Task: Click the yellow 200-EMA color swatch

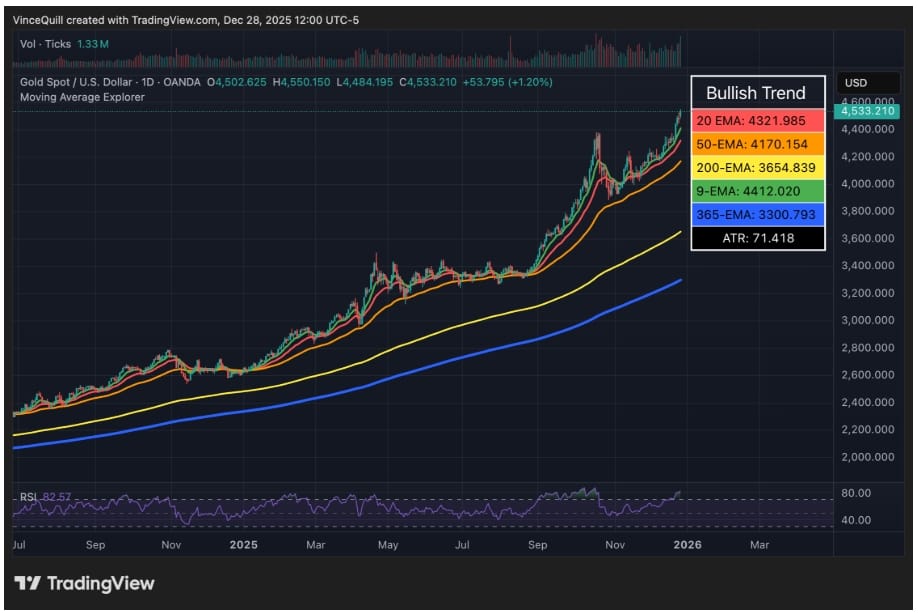Action: point(701,165)
